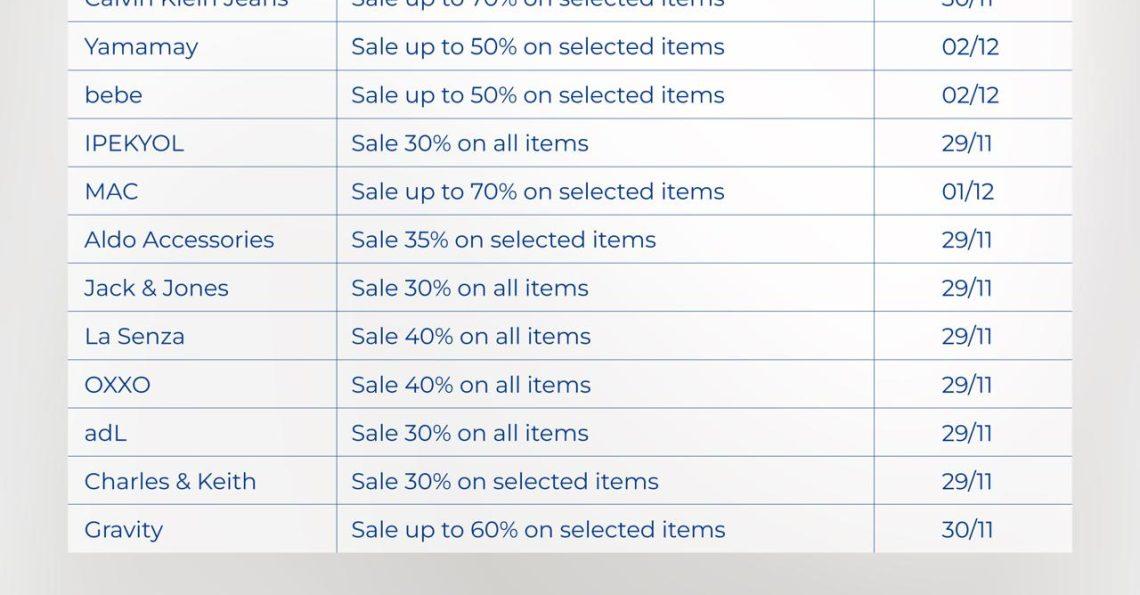This screenshot has height=595, width=1140.
Task: Click the 01/12 date in MAC row
Action: [967, 191]
